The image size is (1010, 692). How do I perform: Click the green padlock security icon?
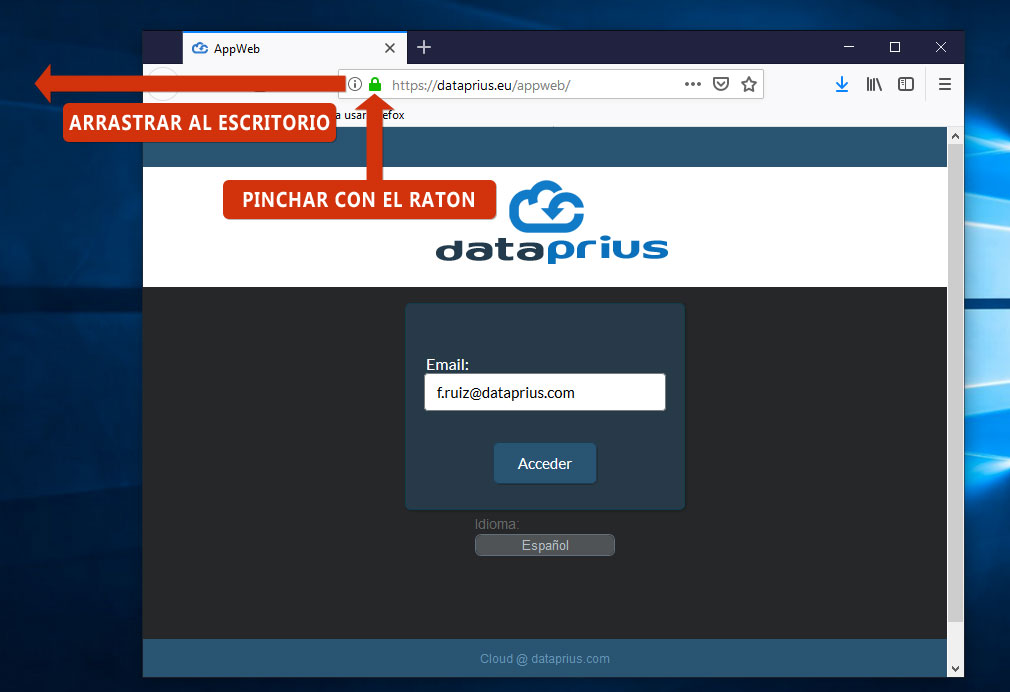tap(375, 84)
